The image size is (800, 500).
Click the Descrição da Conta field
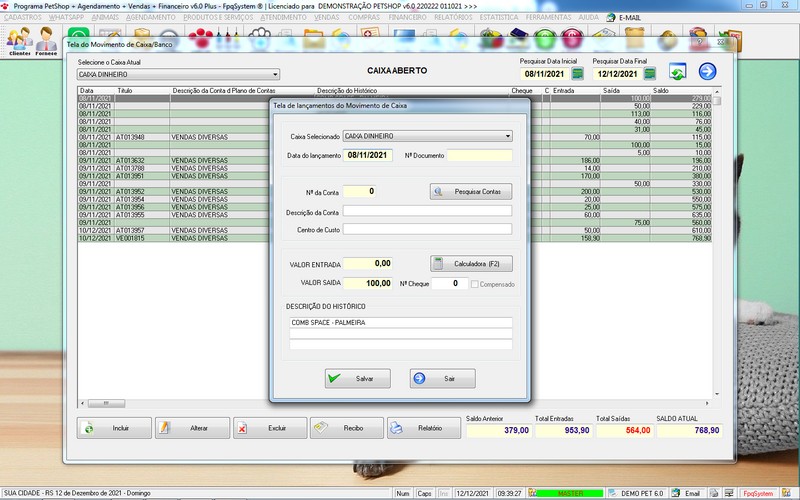tap(428, 211)
